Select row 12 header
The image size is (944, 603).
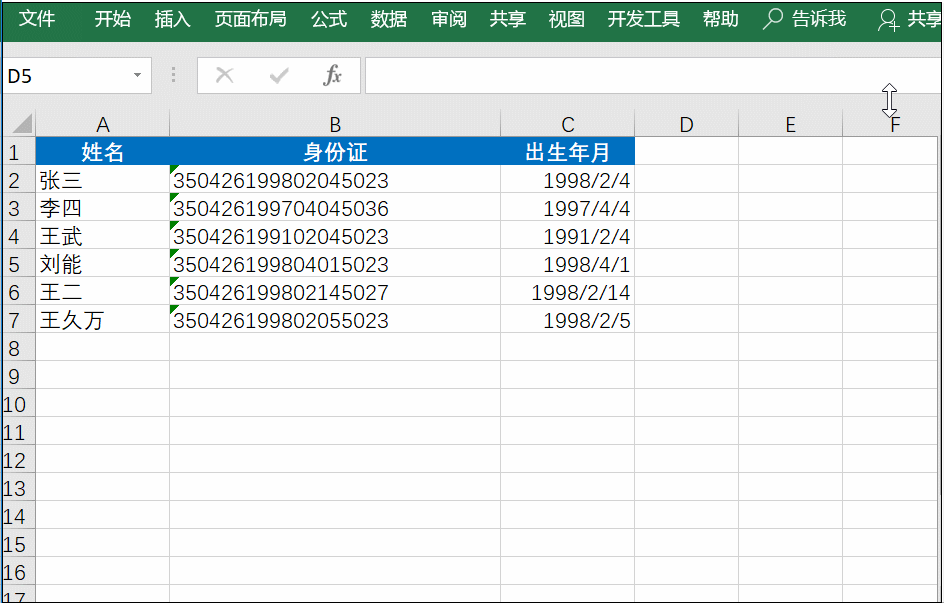19,460
